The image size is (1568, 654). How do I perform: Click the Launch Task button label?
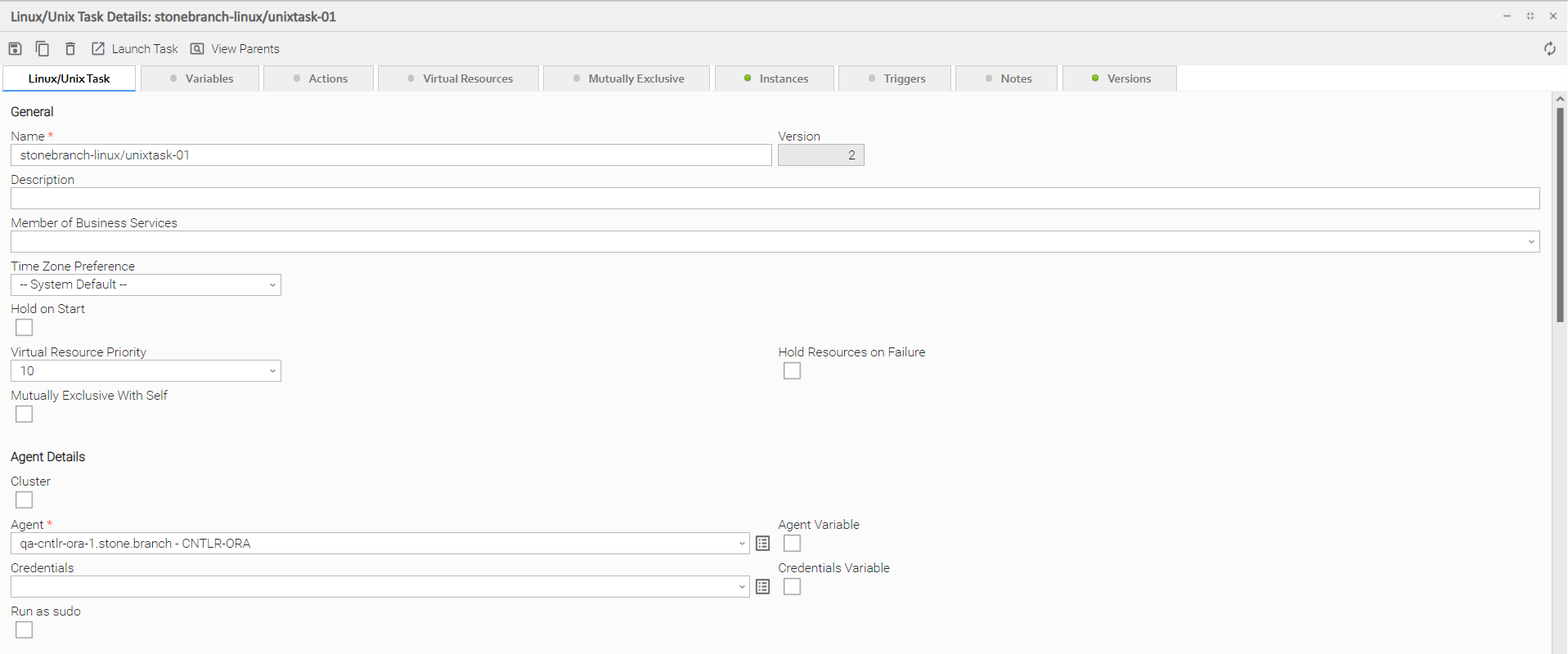[x=145, y=49]
